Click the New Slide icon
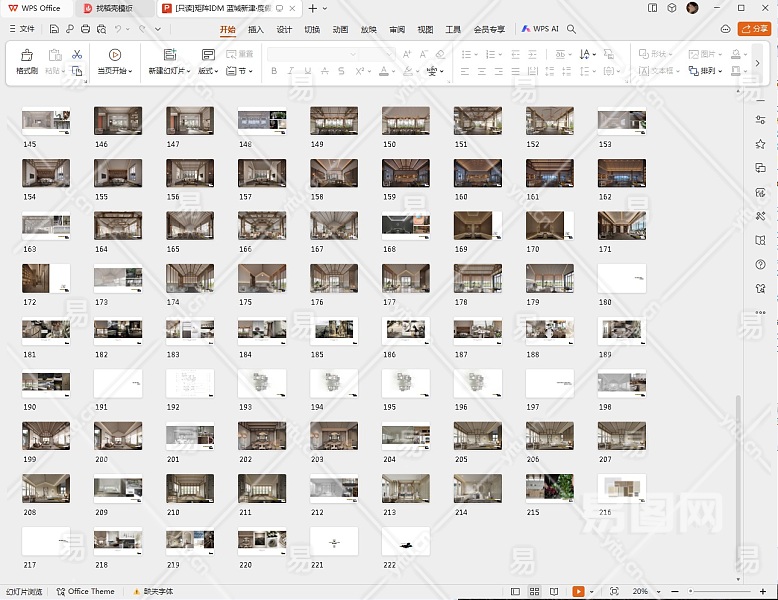This screenshot has height=600, width=778. (169, 56)
